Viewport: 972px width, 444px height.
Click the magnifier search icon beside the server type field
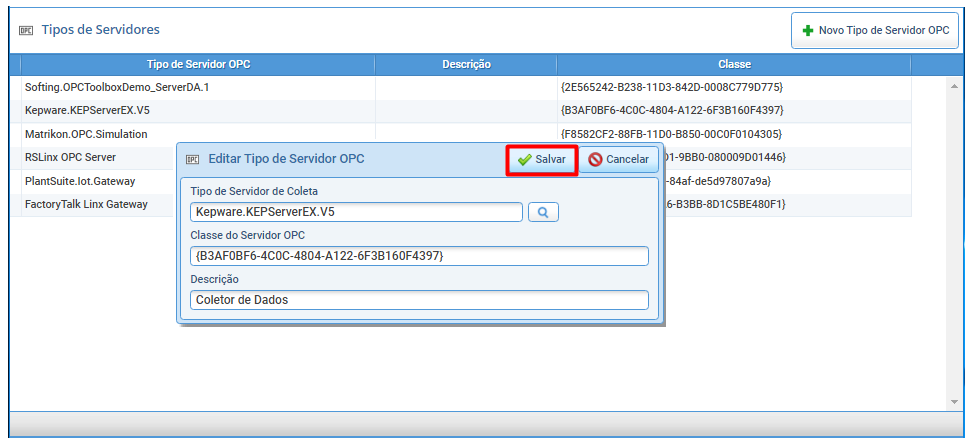(543, 212)
